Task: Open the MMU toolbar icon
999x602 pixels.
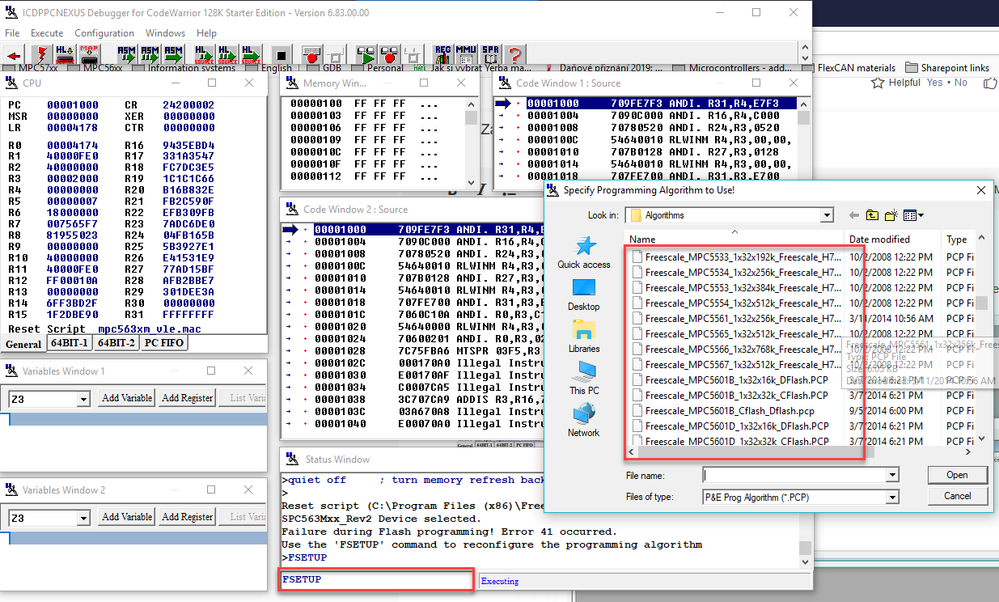Action: coord(466,55)
